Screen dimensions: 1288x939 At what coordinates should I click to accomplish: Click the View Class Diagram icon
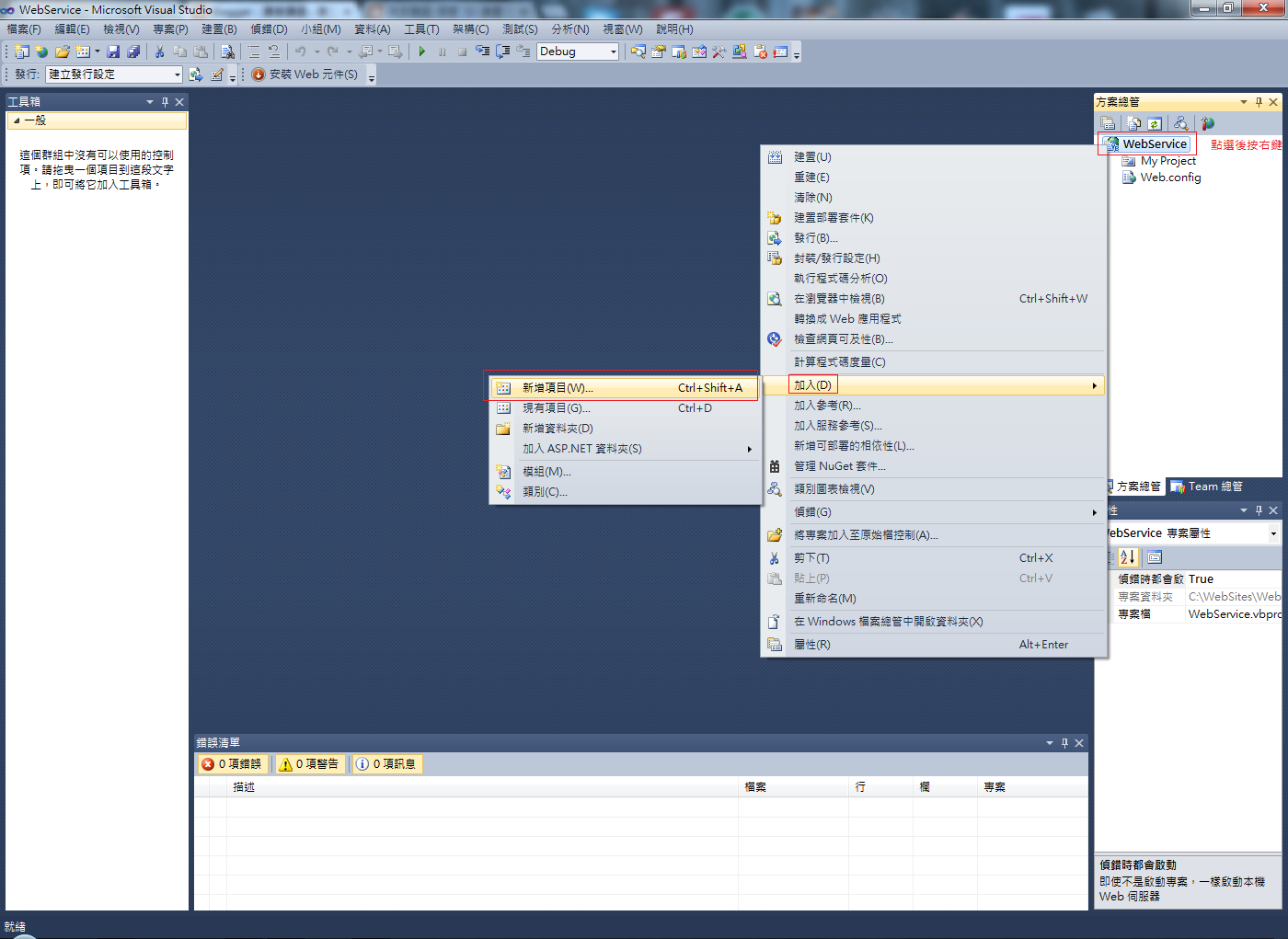pyautogui.click(x=1180, y=123)
